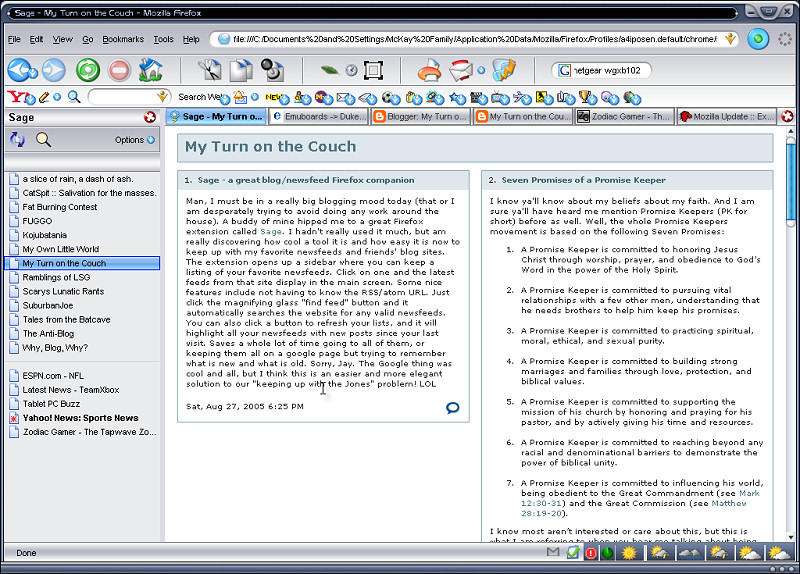Open the Tools menu
The width and height of the screenshot is (800, 574).
(163, 39)
